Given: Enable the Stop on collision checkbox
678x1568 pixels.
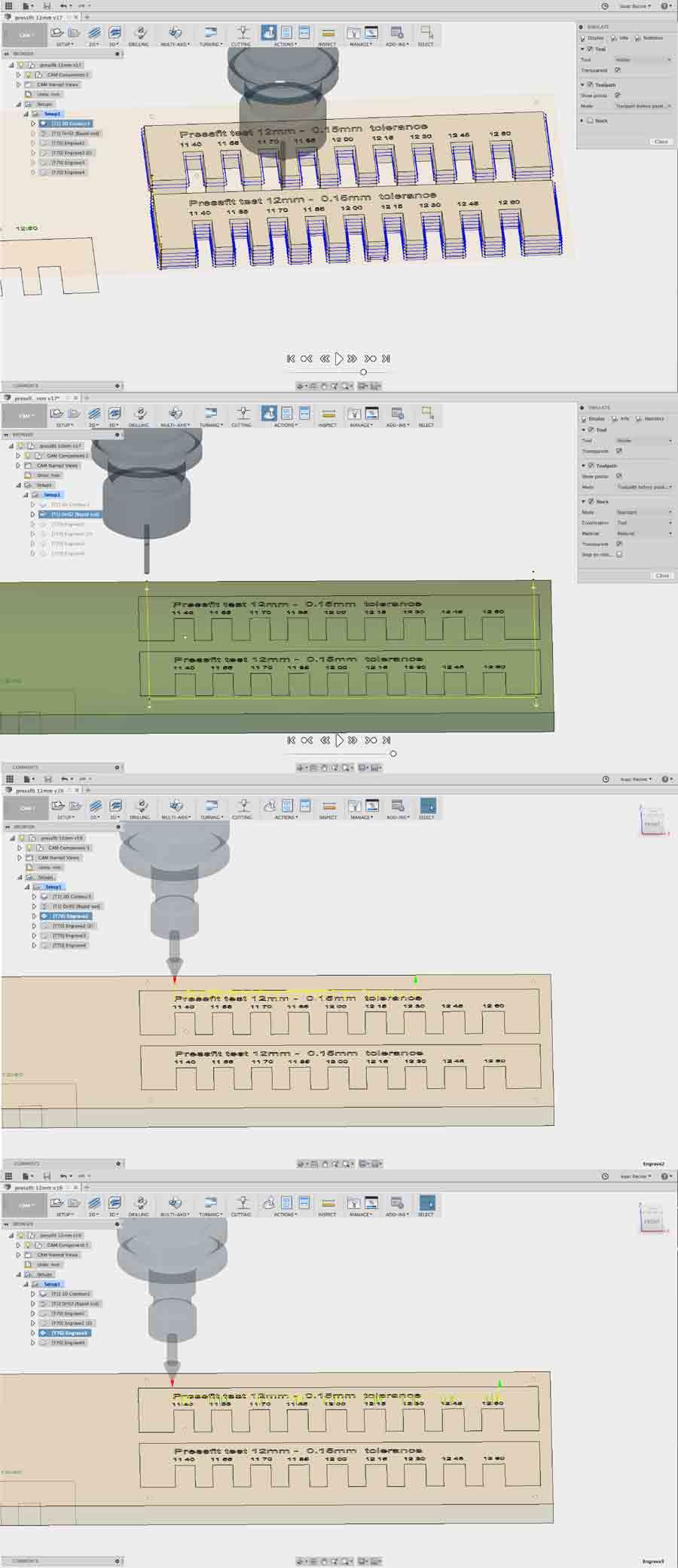Looking at the screenshot, I should [x=619, y=555].
